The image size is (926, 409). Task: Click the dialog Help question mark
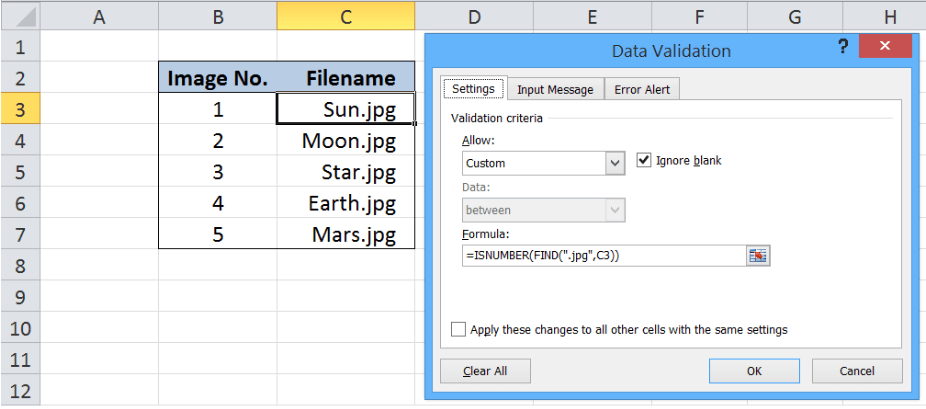pyautogui.click(x=845, y=48)
